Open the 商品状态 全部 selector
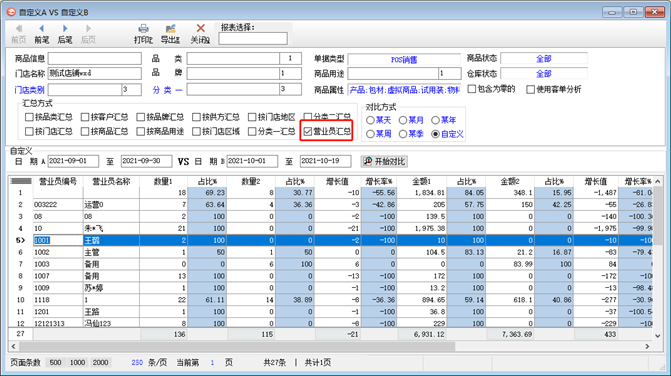 point(544,59)
